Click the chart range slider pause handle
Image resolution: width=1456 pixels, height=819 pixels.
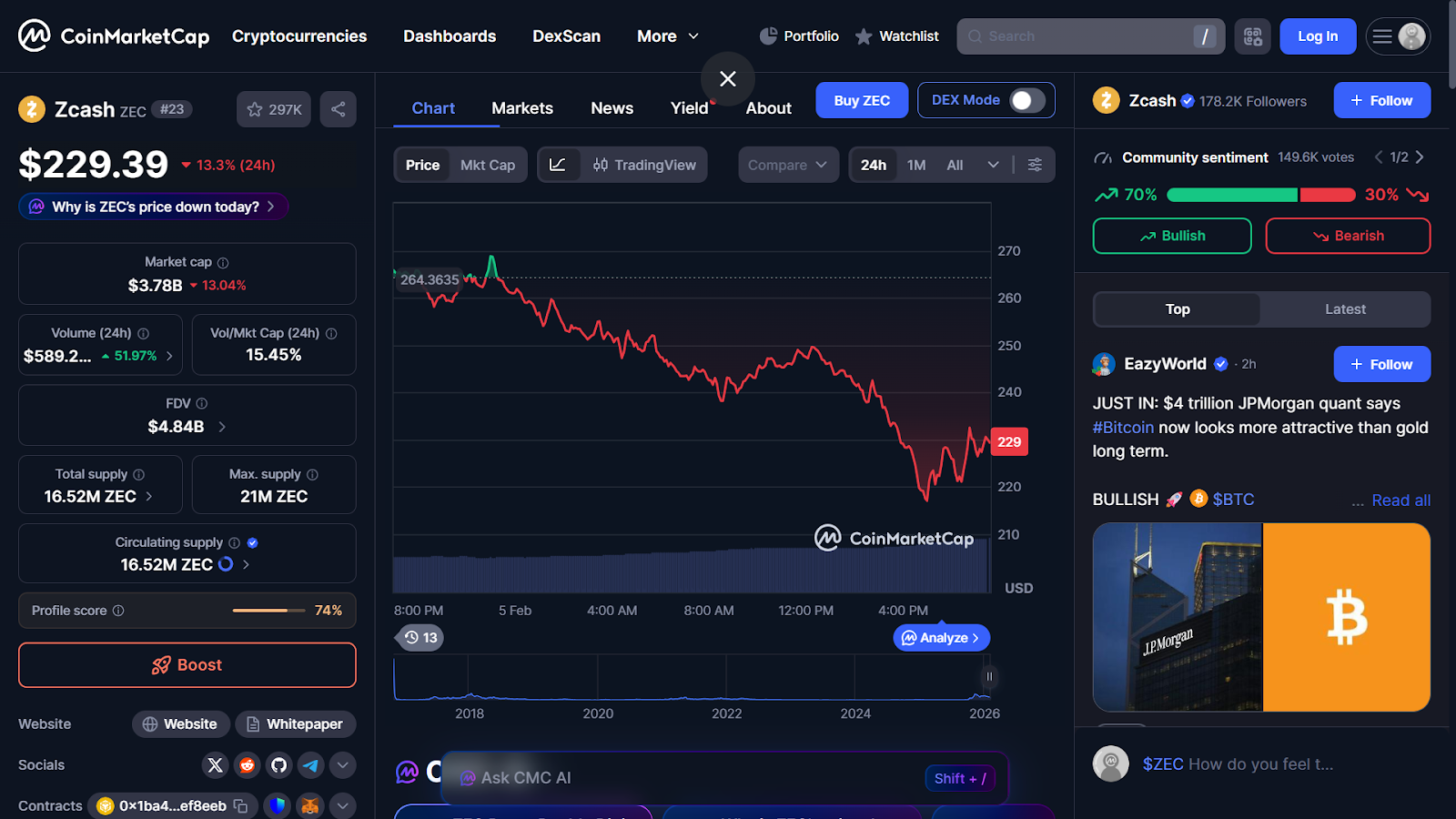tap(989, 676)
